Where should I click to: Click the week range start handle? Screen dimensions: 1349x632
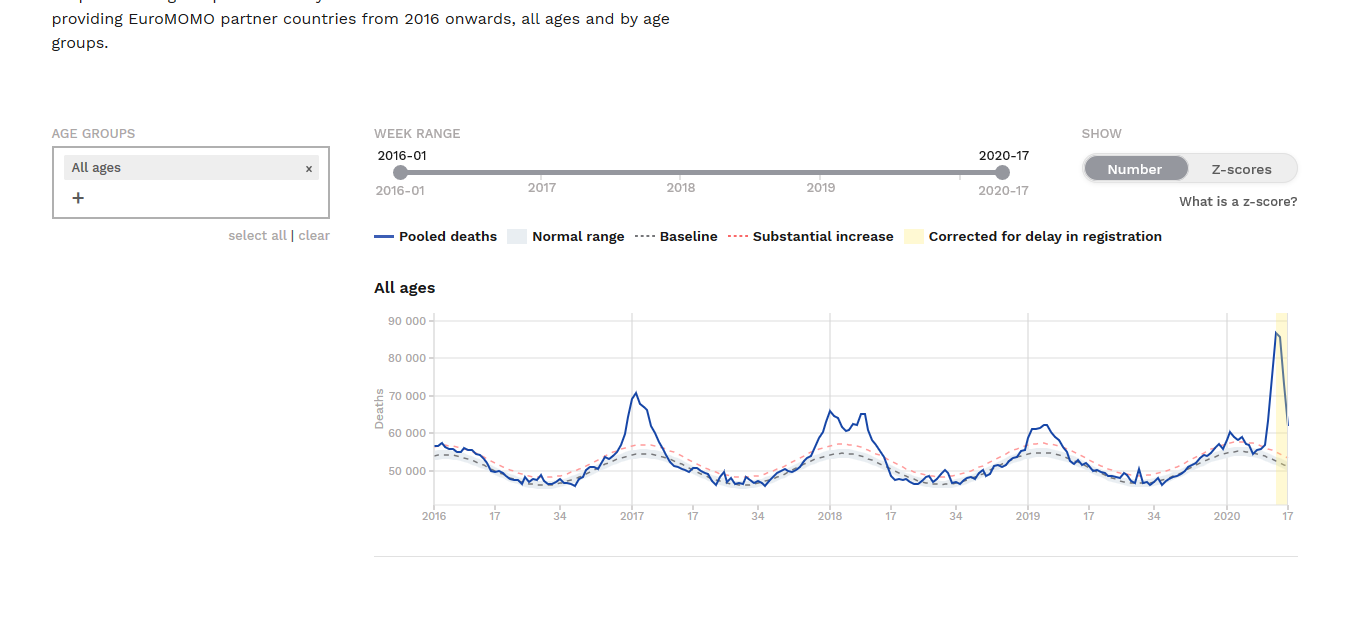click(401, 173)
